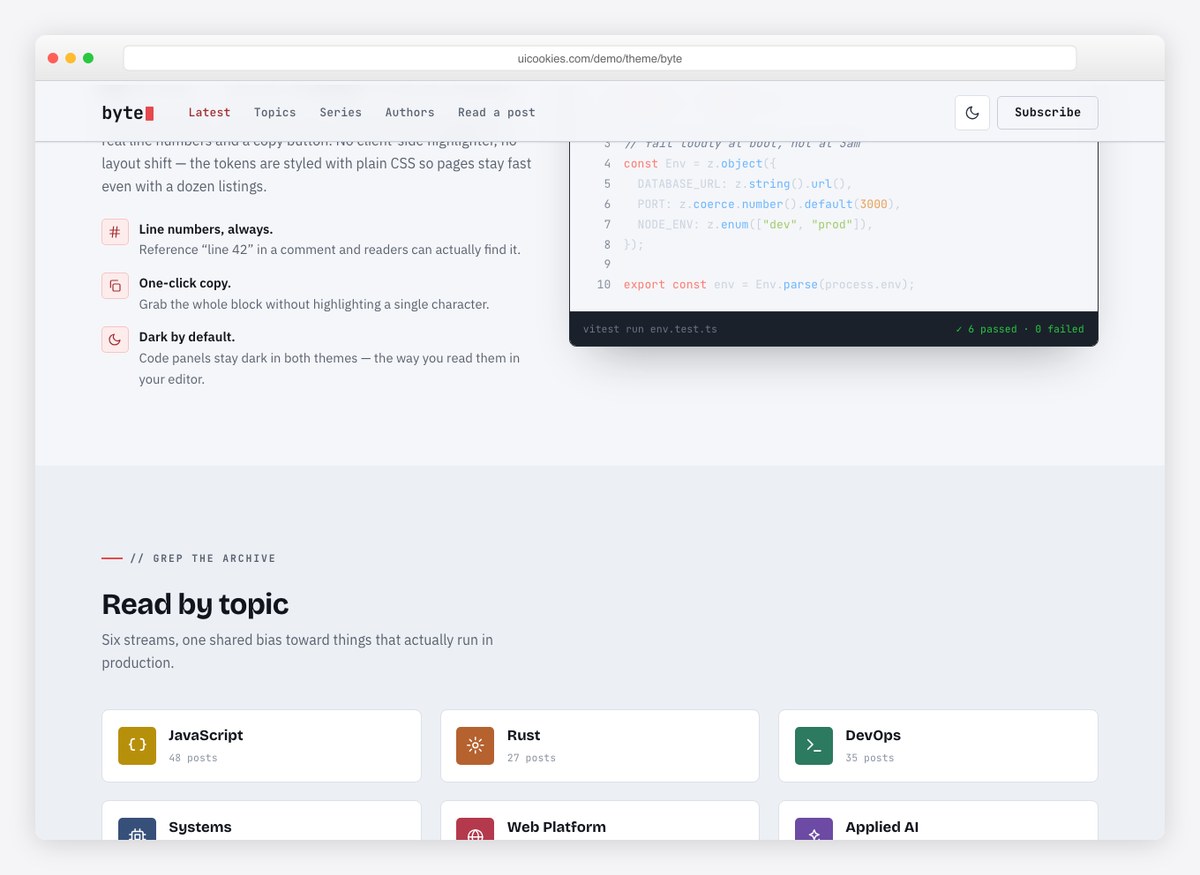Click code line 'export const env = Env.parse'
The height and width of the screenshot is (875, 1200).
tap(769, 285)
